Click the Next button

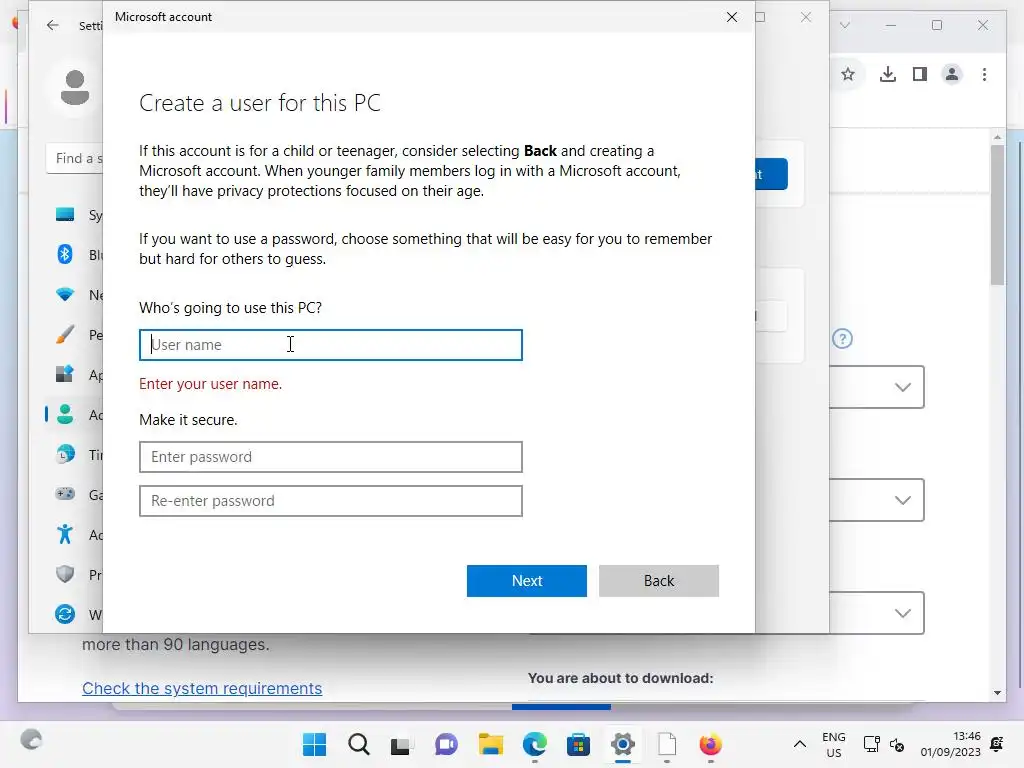pyautogui.click(x=526, y=581)
